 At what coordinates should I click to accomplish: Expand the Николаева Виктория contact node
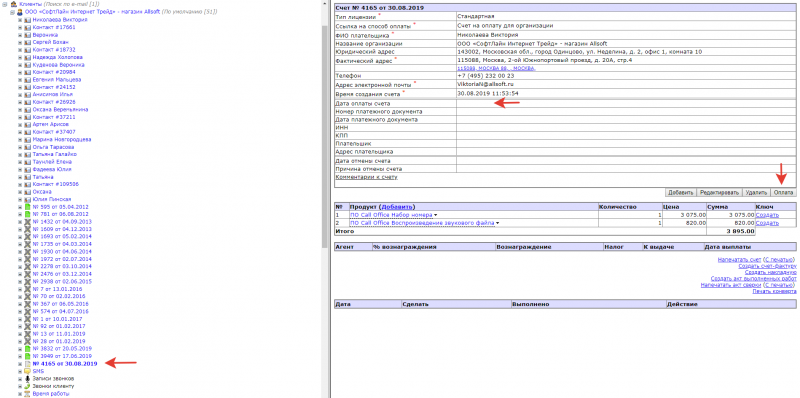(20, 20)
